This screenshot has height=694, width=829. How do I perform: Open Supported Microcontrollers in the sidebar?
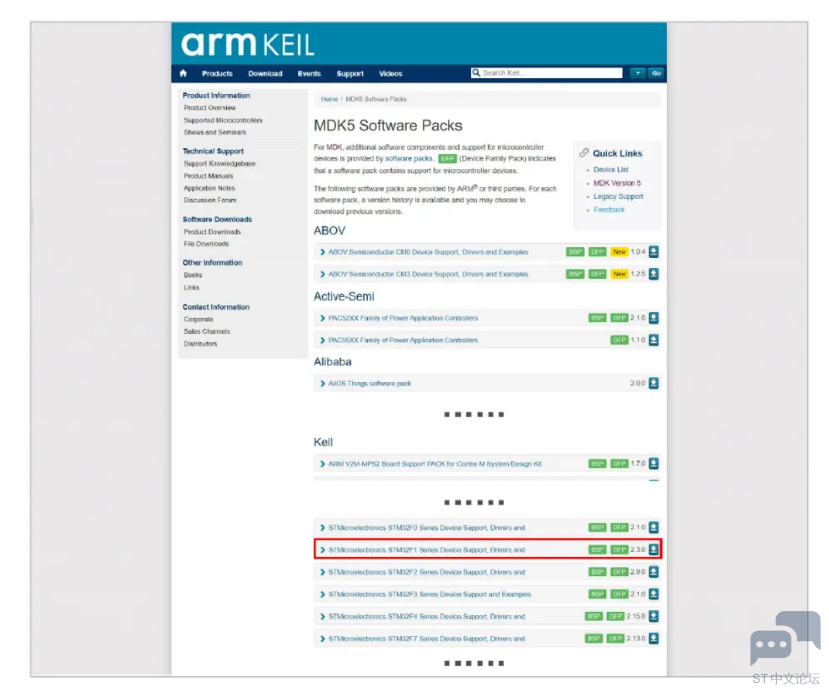coord(223,120)
